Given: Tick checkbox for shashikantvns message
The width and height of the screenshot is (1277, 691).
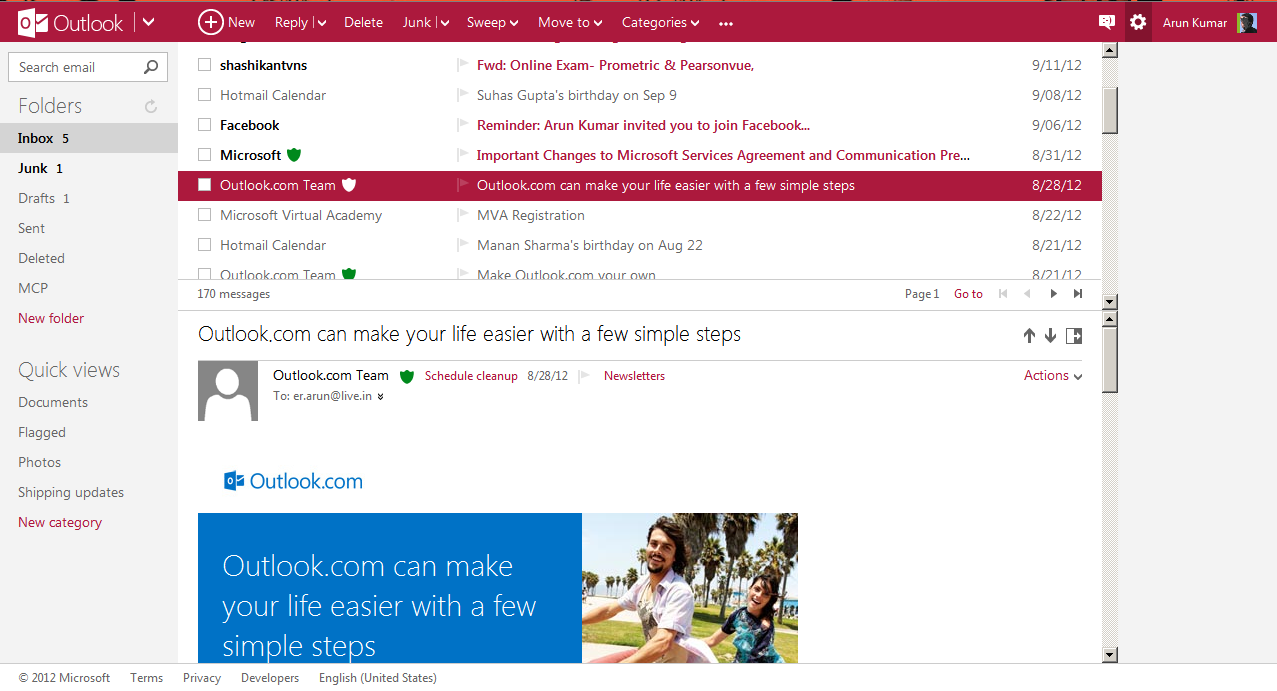Looking at the screenshot, I should click(x=204, y=65).
